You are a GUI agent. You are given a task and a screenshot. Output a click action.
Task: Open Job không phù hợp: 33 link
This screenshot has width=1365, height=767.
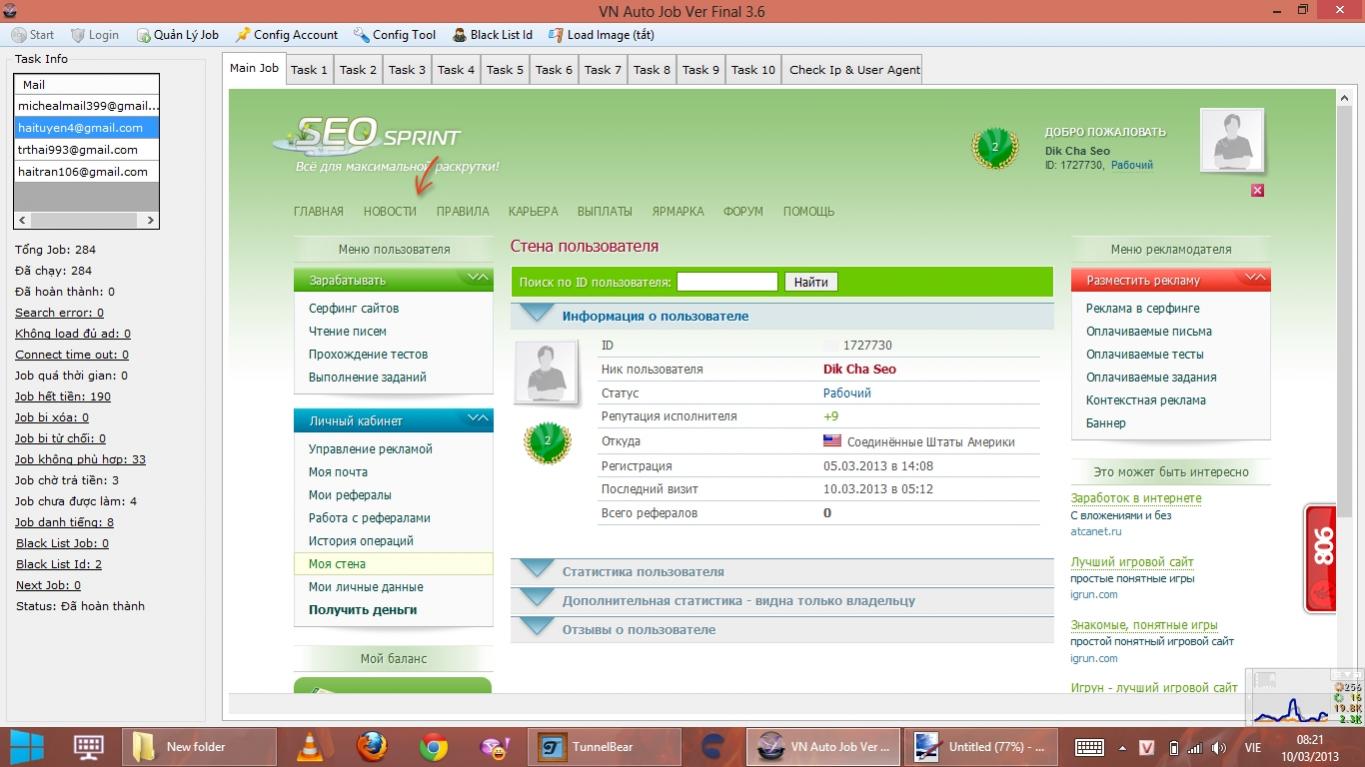tap(80, 460)
